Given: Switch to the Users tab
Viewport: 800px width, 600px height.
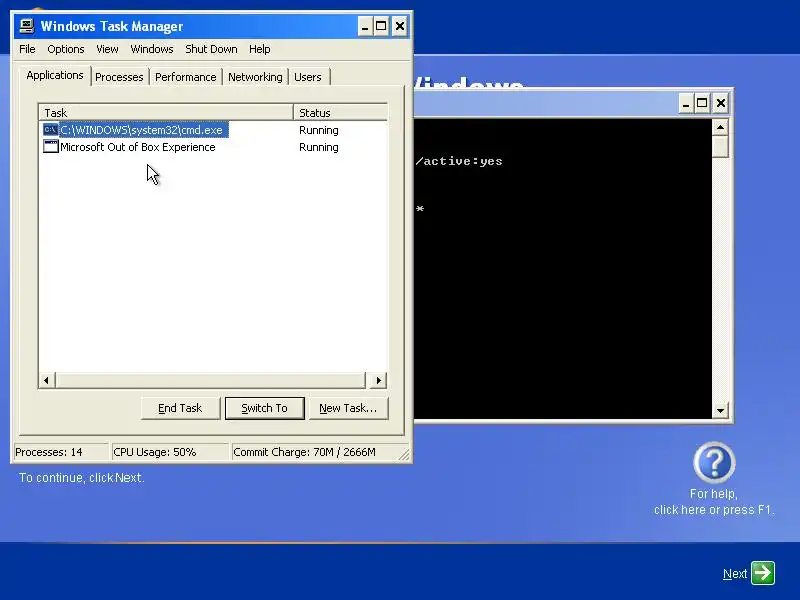Looking at the screenshot, I should pyautogui.click(x=308, y=77).
